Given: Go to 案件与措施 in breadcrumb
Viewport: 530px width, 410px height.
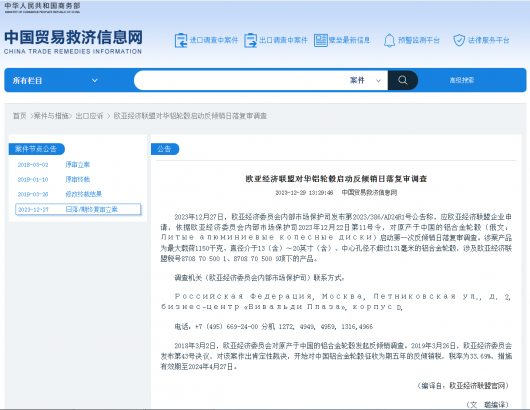Looking at the screenshot, I should pyautogui.click(x=51, y=116).
